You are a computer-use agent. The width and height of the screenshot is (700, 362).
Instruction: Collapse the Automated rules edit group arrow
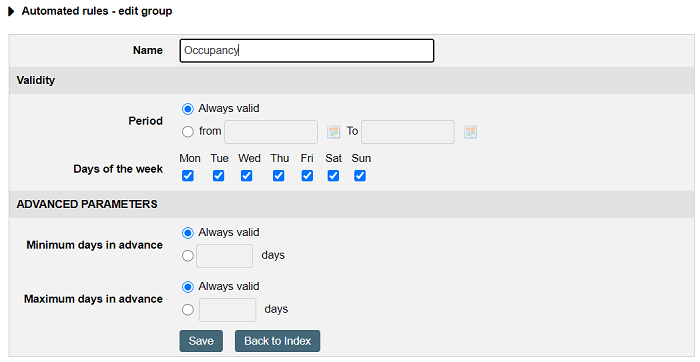point(12,12)
